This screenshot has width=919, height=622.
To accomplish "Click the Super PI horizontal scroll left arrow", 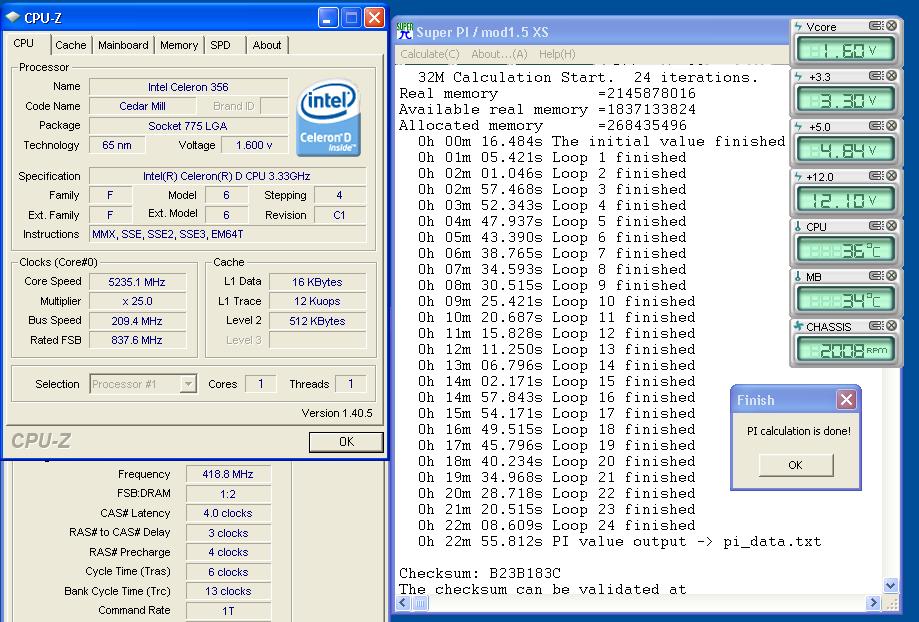I will 403,602.
